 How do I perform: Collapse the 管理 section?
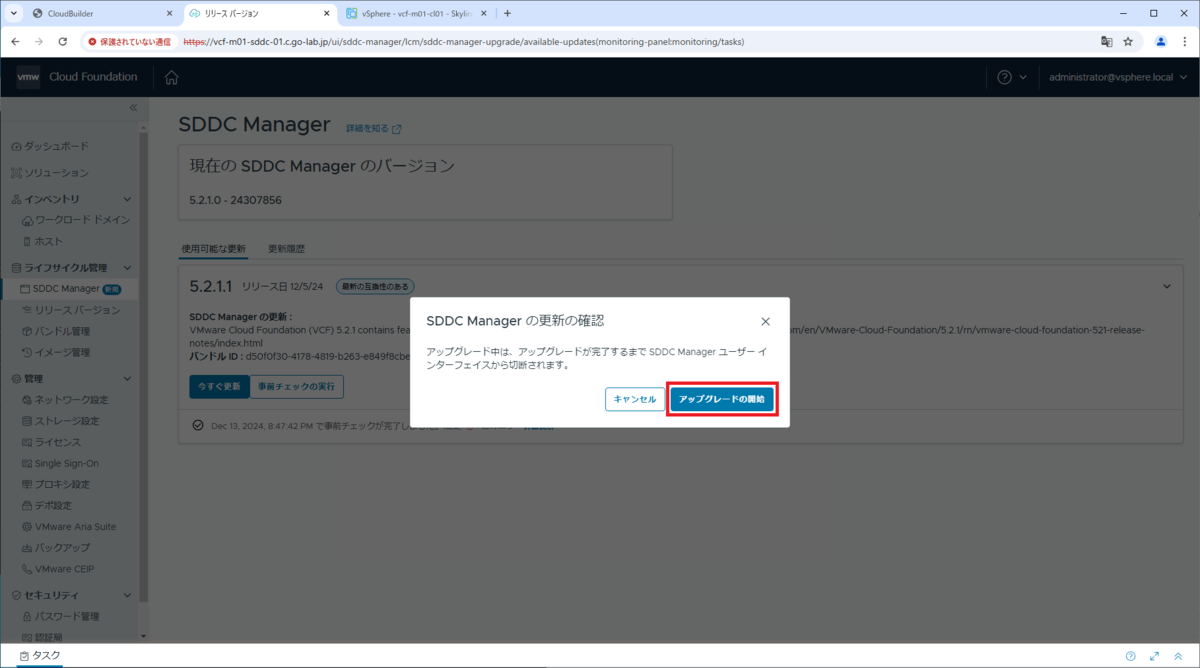127,379
